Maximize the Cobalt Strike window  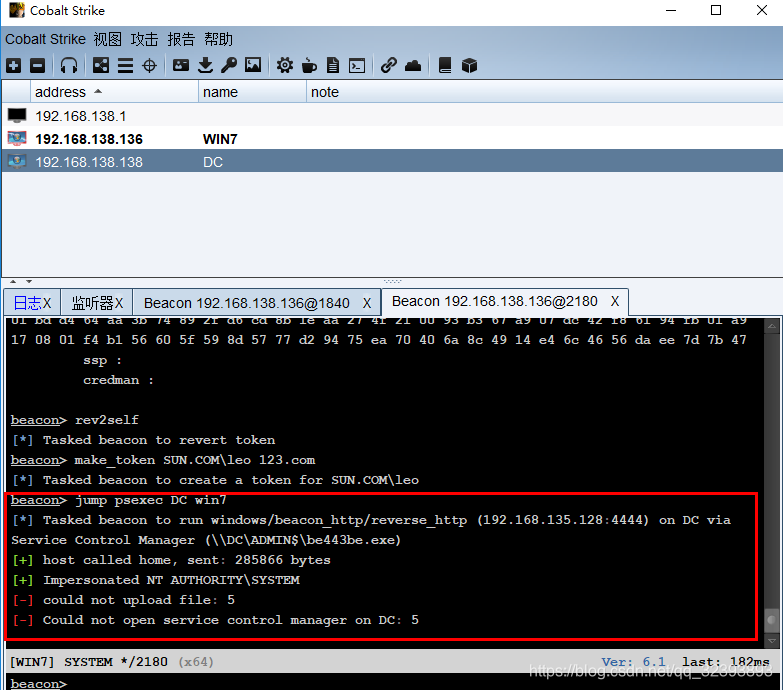coord(716,10)
